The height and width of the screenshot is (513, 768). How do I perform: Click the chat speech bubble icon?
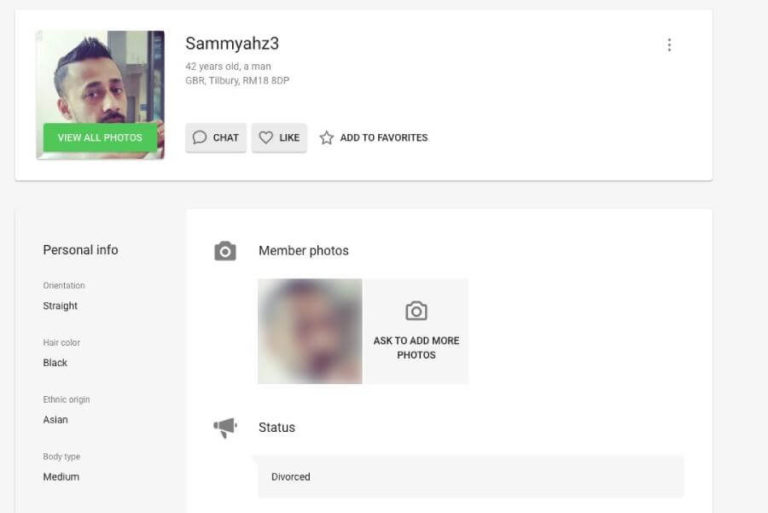click(199, 137)
